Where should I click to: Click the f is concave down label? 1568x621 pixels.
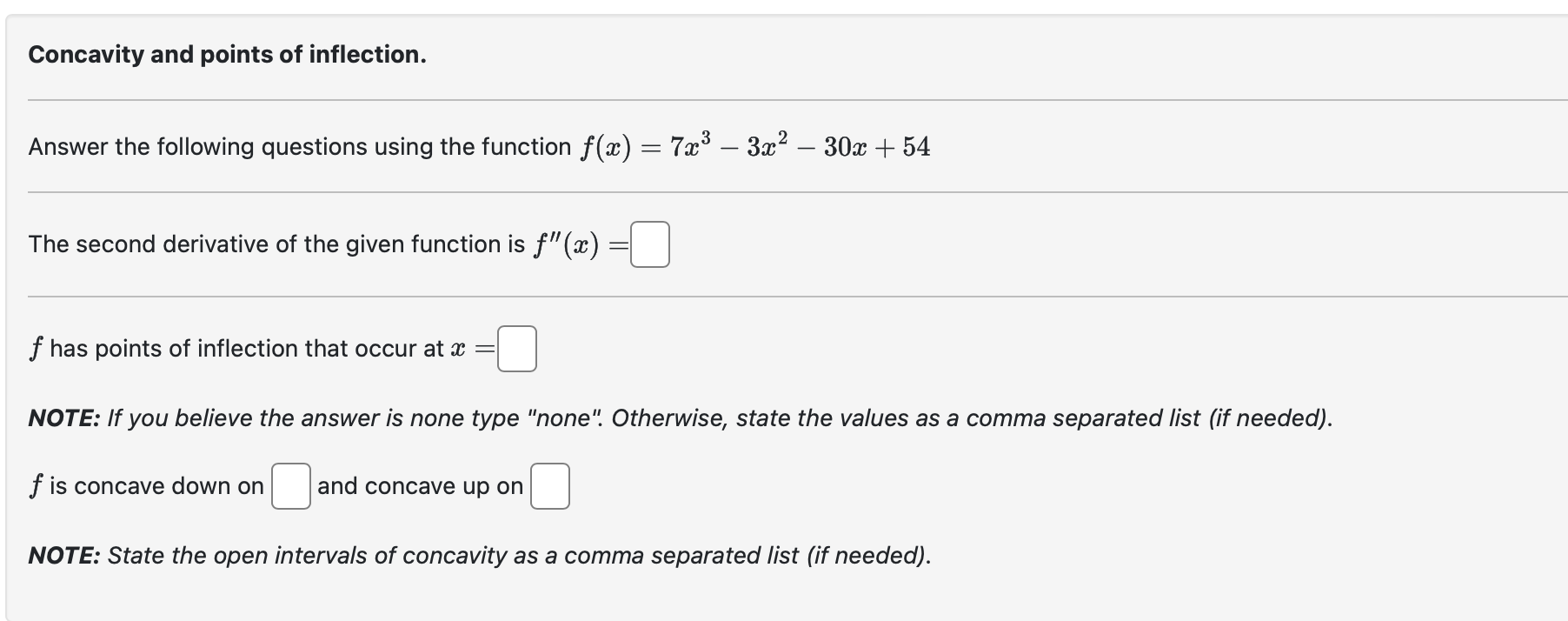click(x=146, y=485)
